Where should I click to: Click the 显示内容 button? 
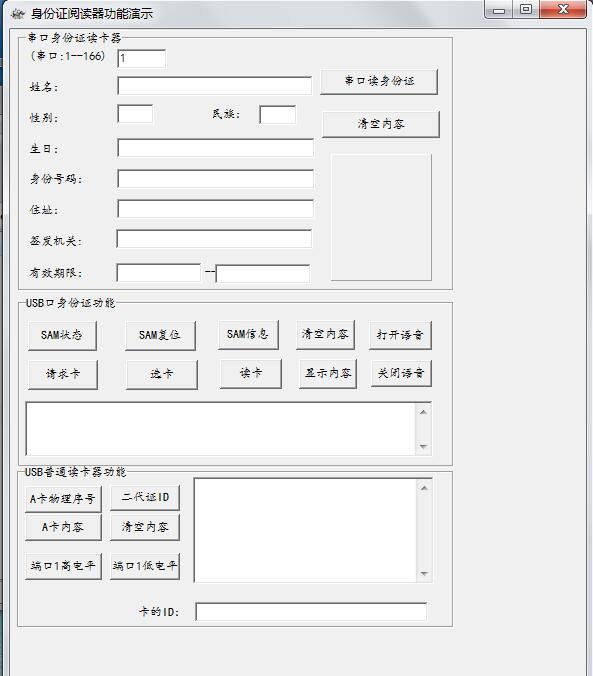pos(328,374)
